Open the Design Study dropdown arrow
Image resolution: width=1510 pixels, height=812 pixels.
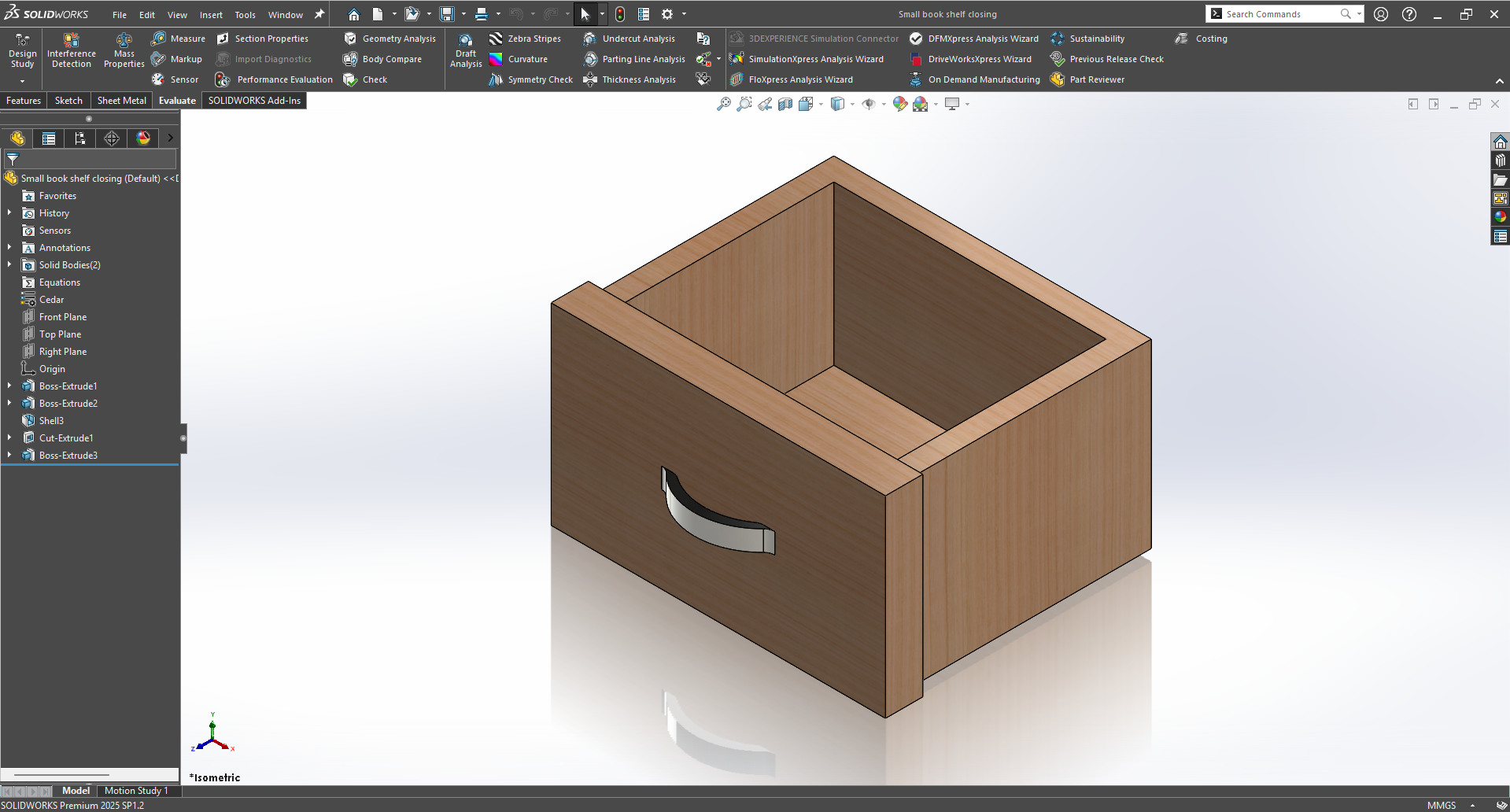coord(22,81)
